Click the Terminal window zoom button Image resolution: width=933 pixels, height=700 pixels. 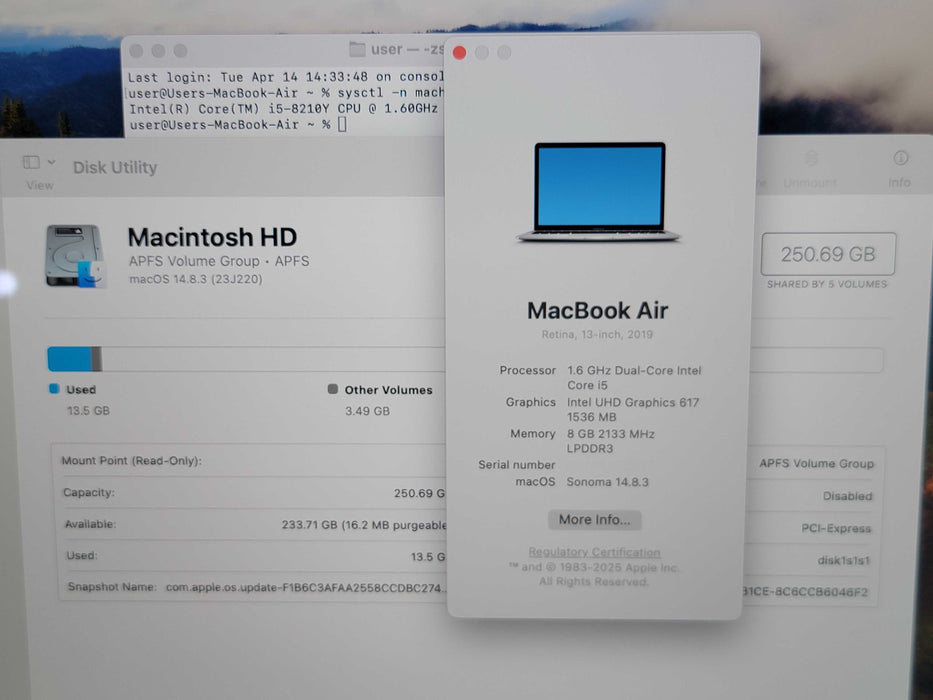coord(180,51)
